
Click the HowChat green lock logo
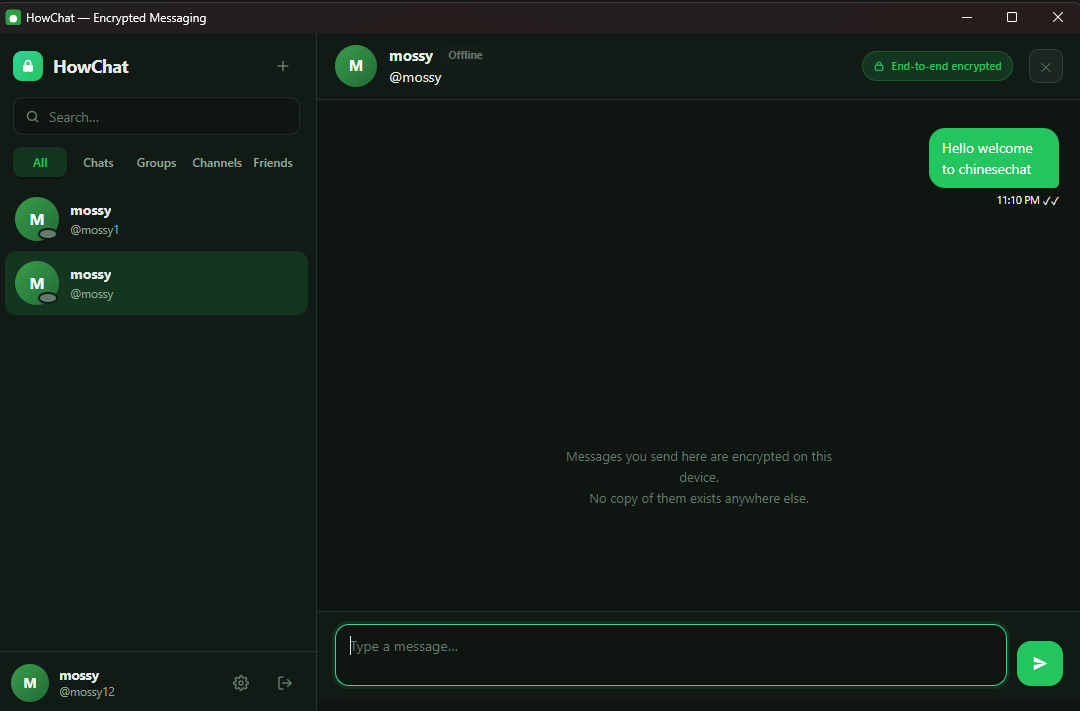(x=28, y=66)
